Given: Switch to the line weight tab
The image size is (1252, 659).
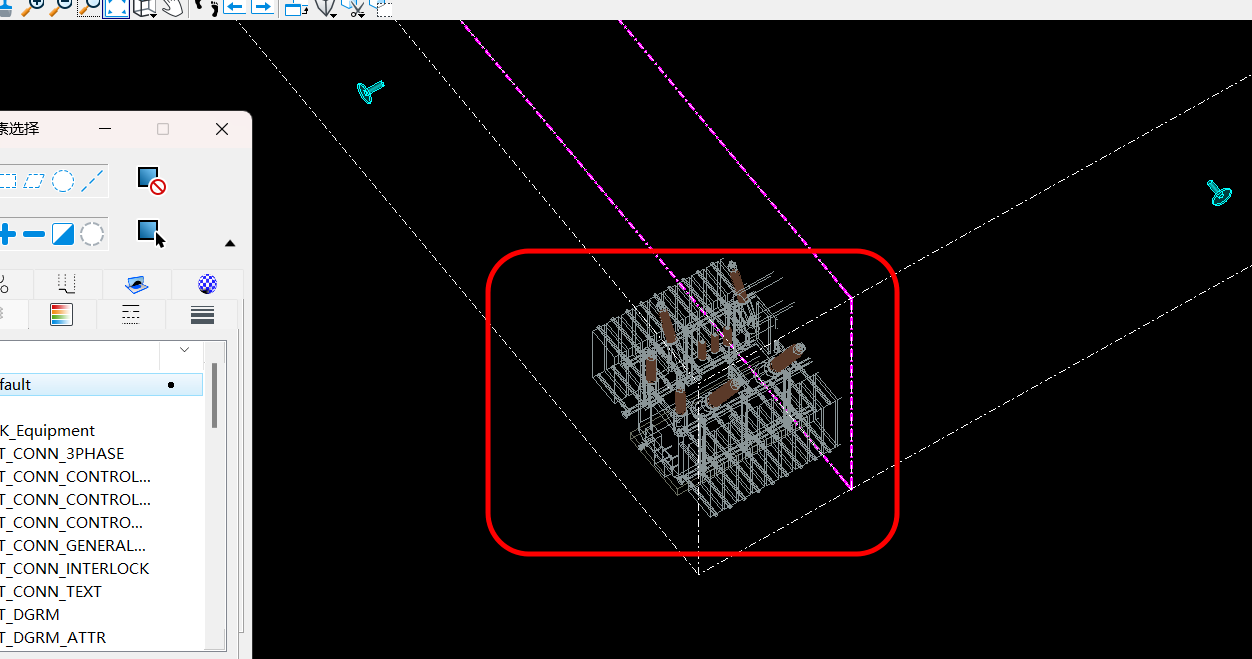Looking at the screenshot, I should click(x=202, y=314).
